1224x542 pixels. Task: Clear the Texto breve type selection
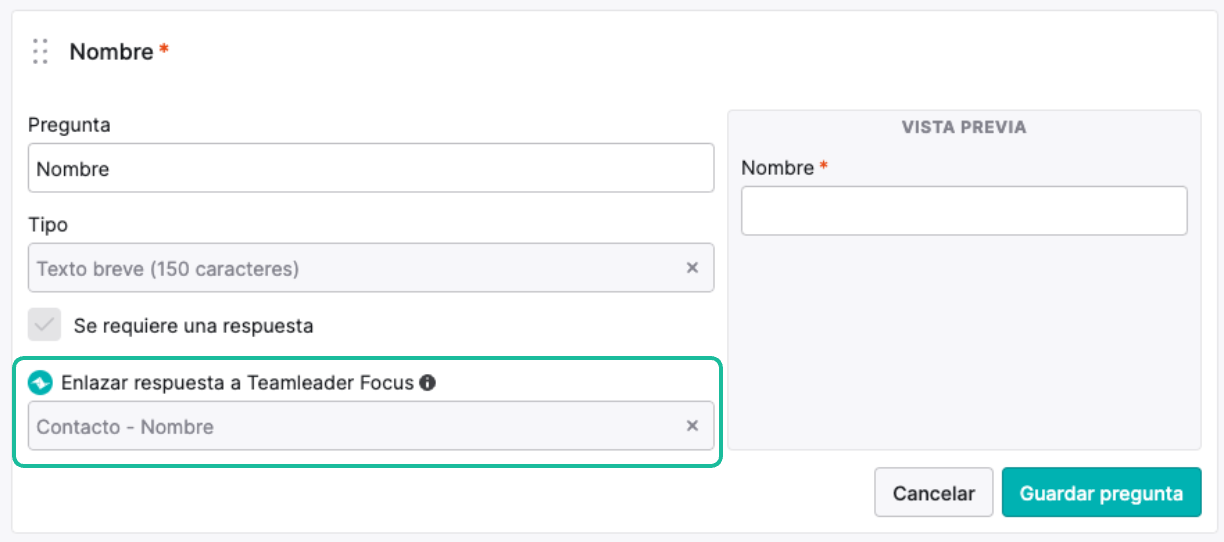[x=692, y=268]
